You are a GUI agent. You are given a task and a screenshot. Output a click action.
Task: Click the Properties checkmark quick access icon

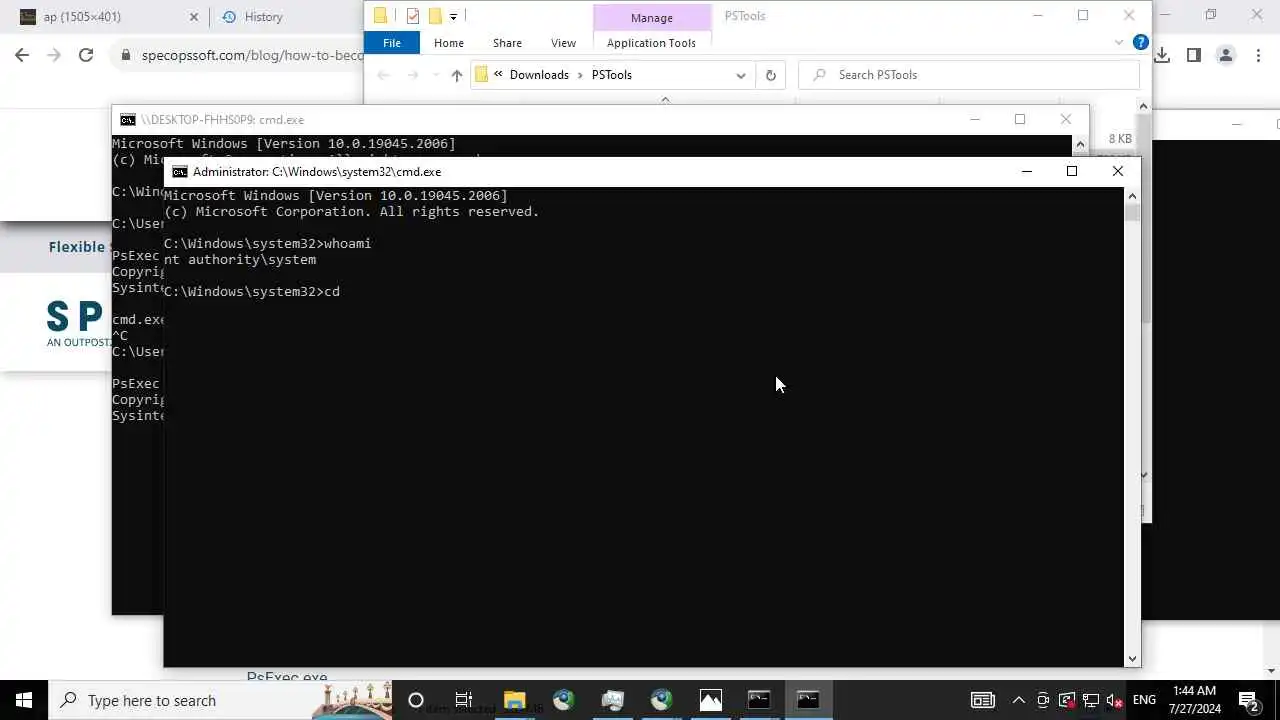412,16
